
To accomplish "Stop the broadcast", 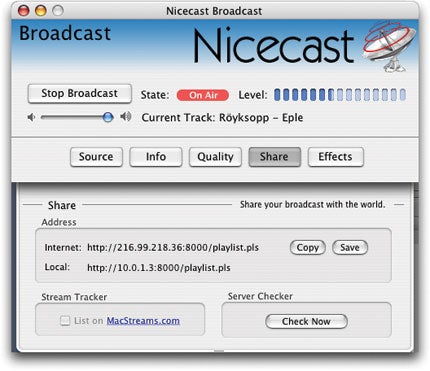I will [x=80, y=93].
